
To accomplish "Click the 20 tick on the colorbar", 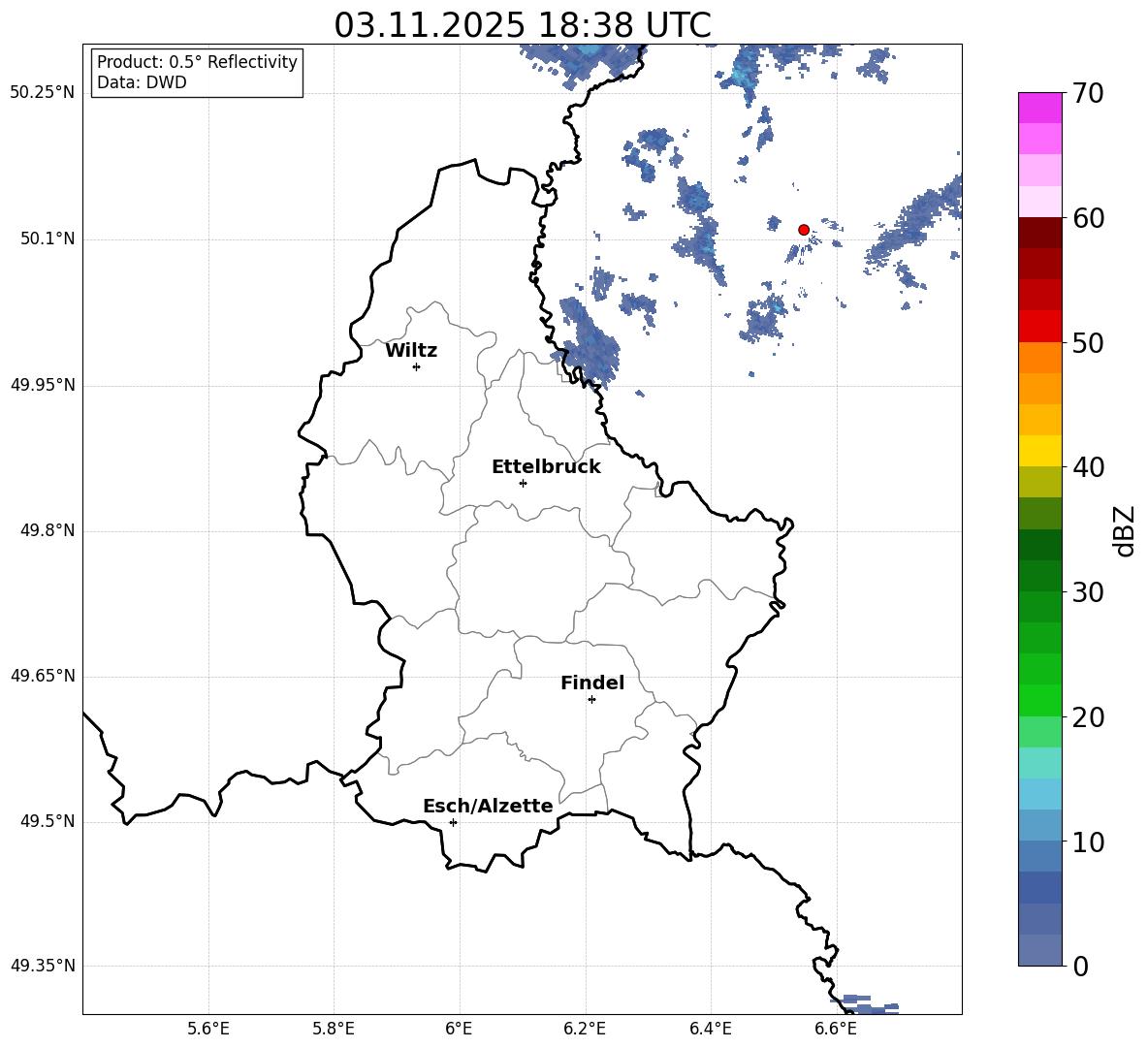I will click(1088, 717).
